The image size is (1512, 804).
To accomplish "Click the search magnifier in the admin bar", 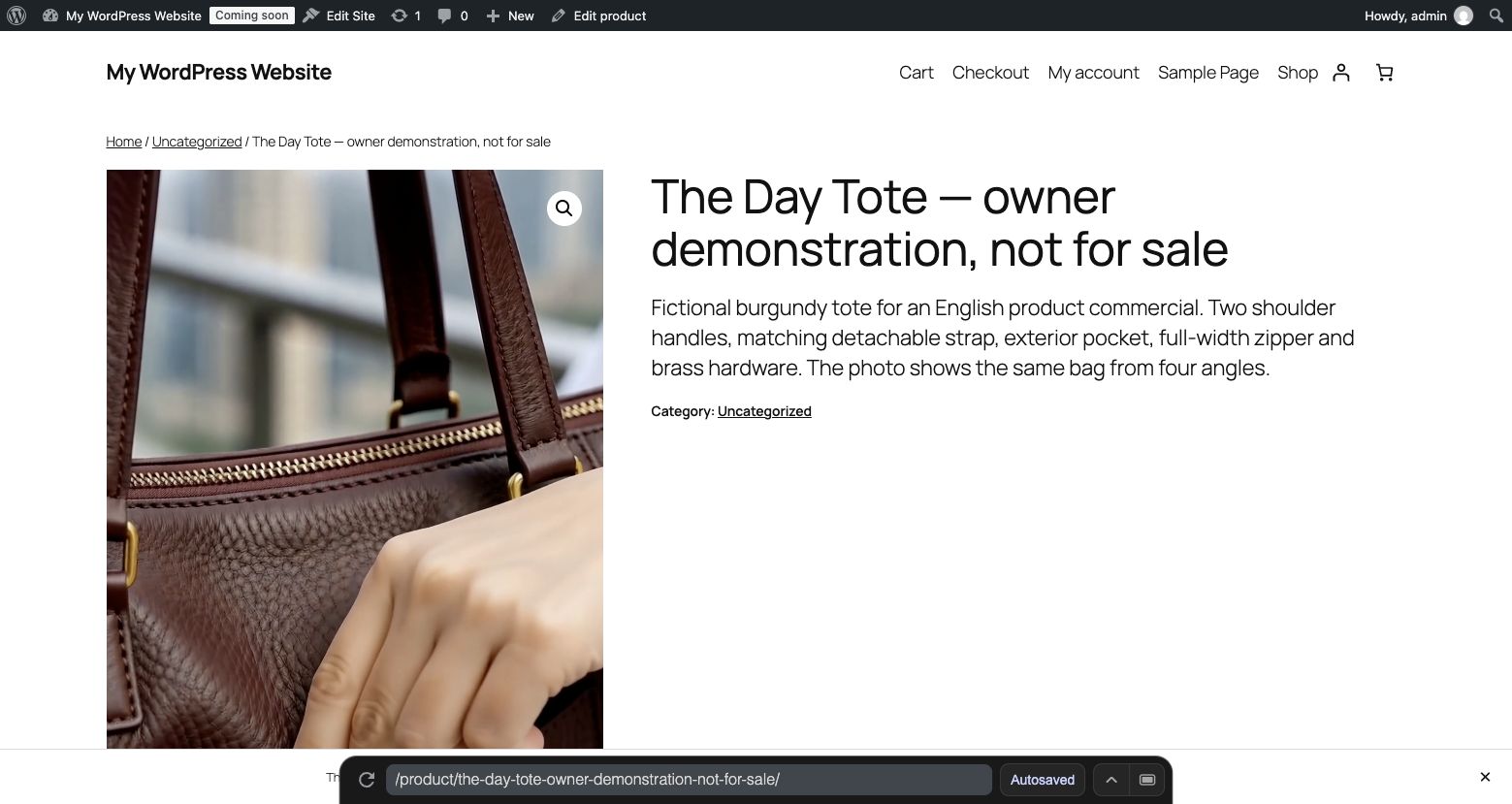I will point(1496,16).
